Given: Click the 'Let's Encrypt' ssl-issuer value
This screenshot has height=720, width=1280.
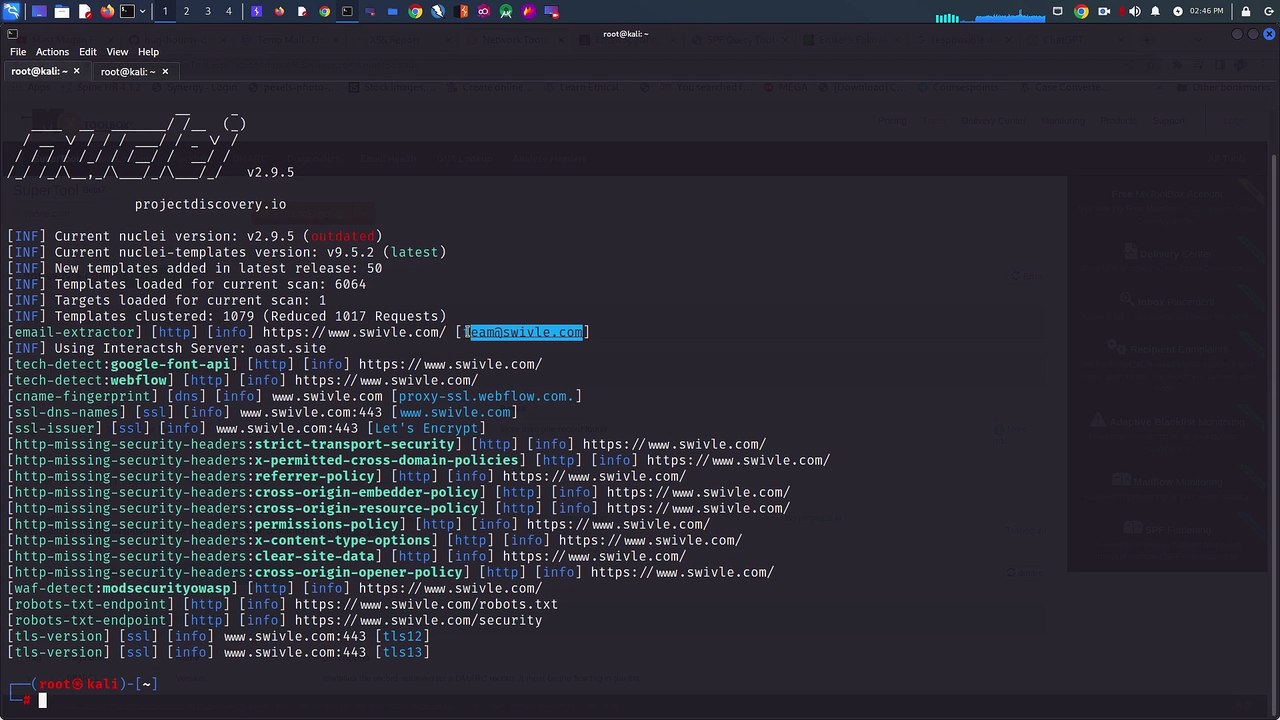Looking at the screenshot, I should [x=426, y=428].
